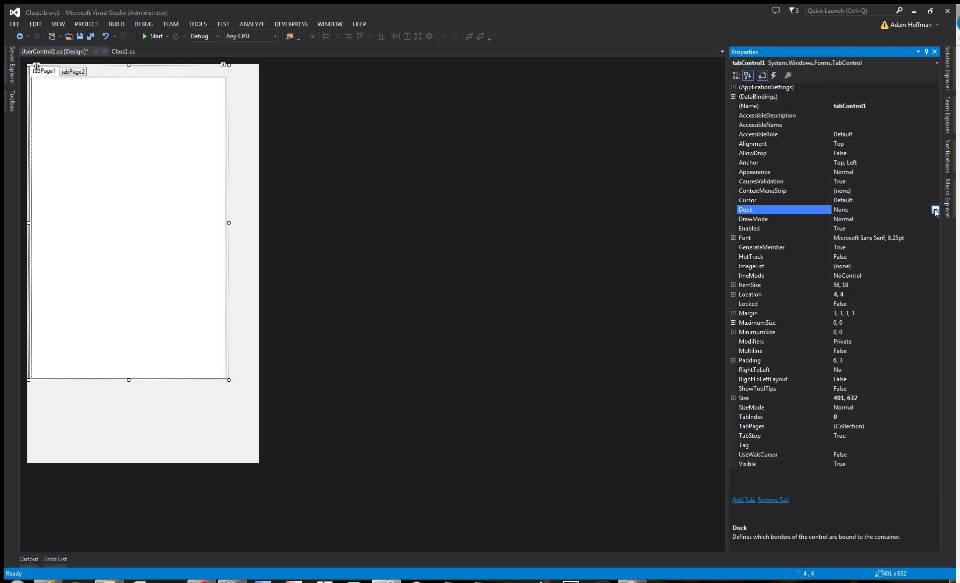This screenshot has width=960, height=583.
Task: Click the Categorized view icon in Properties
Action: 737,75
